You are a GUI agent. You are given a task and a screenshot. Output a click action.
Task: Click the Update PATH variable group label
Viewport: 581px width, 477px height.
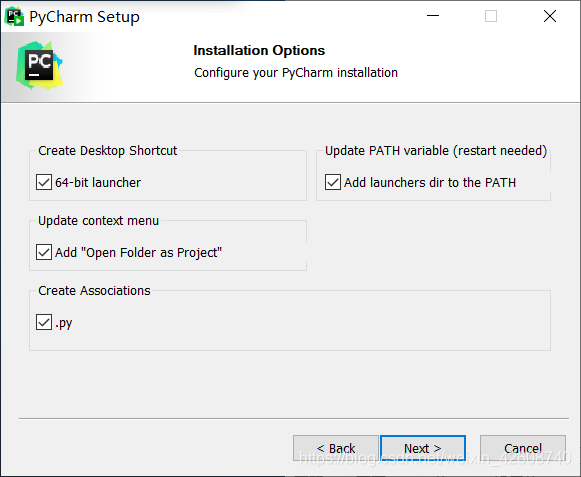pos(436,151)
